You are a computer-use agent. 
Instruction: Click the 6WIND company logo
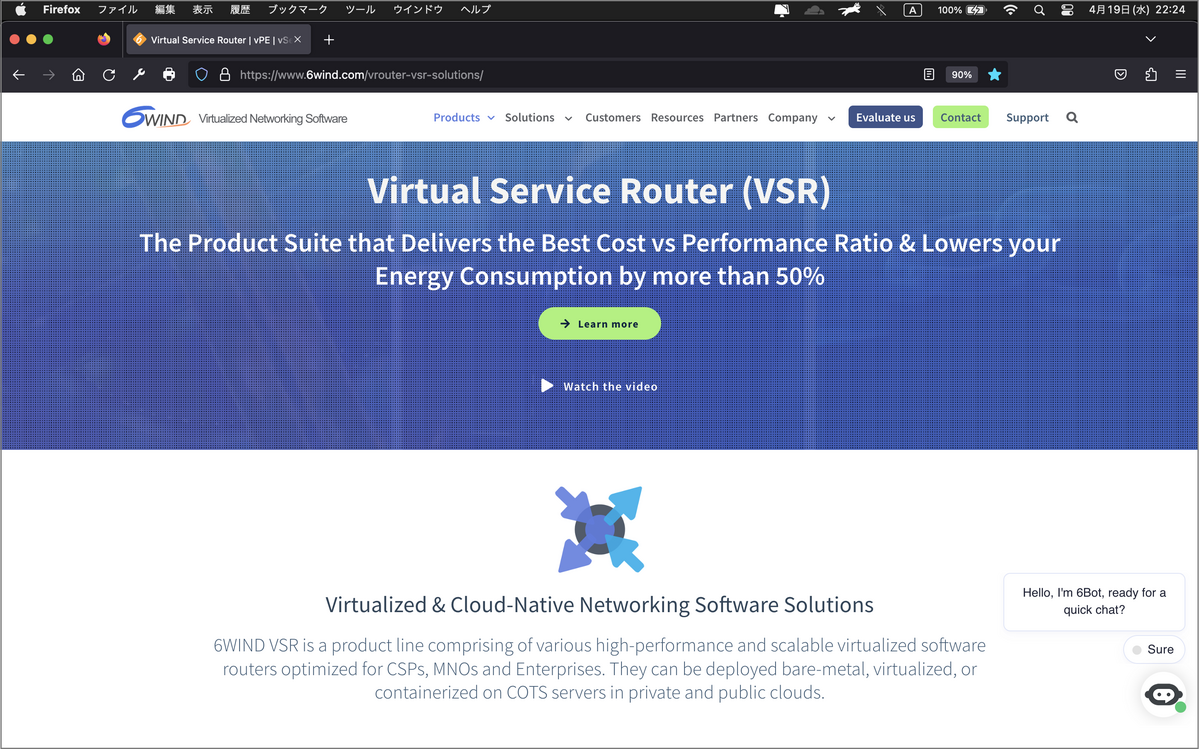155,117
